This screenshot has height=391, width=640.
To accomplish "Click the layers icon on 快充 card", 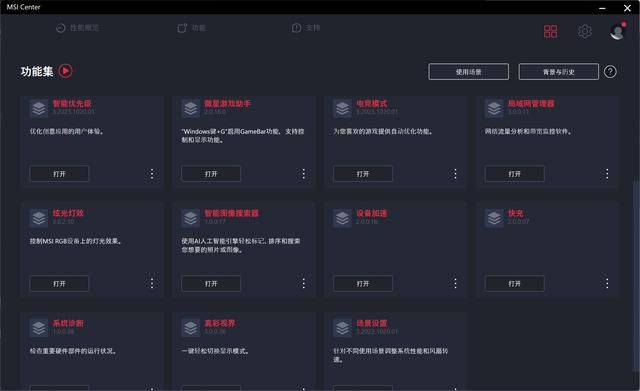I will click(x=494, y=218).
